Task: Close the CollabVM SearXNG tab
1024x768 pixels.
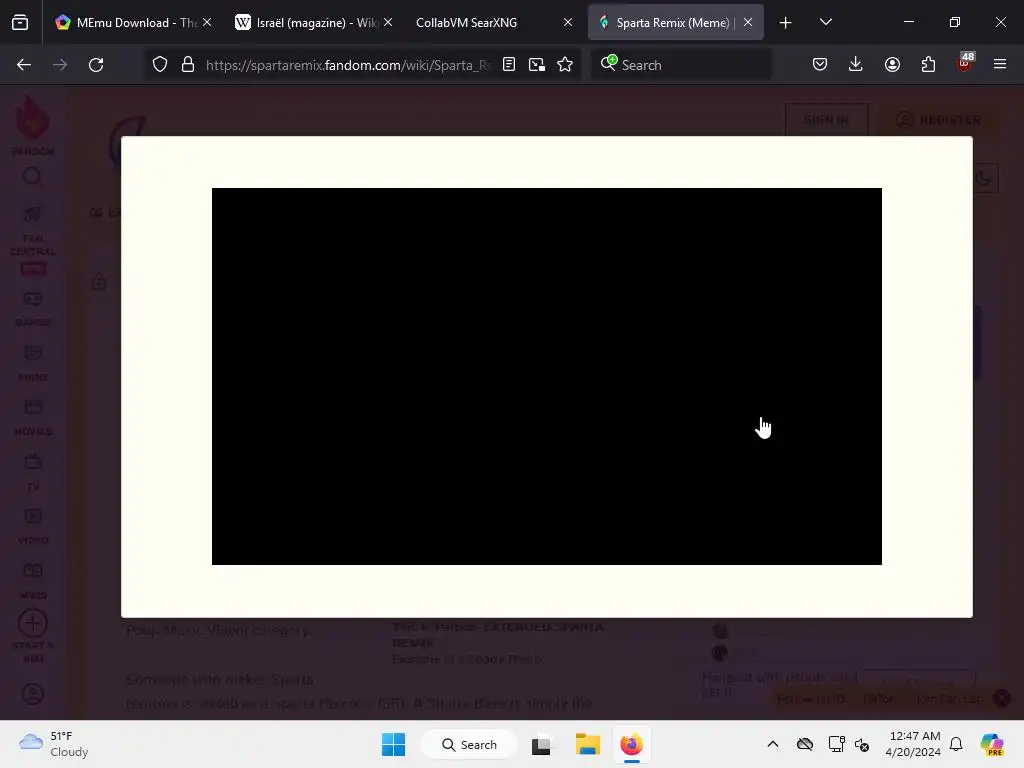Action: point(568,22)
